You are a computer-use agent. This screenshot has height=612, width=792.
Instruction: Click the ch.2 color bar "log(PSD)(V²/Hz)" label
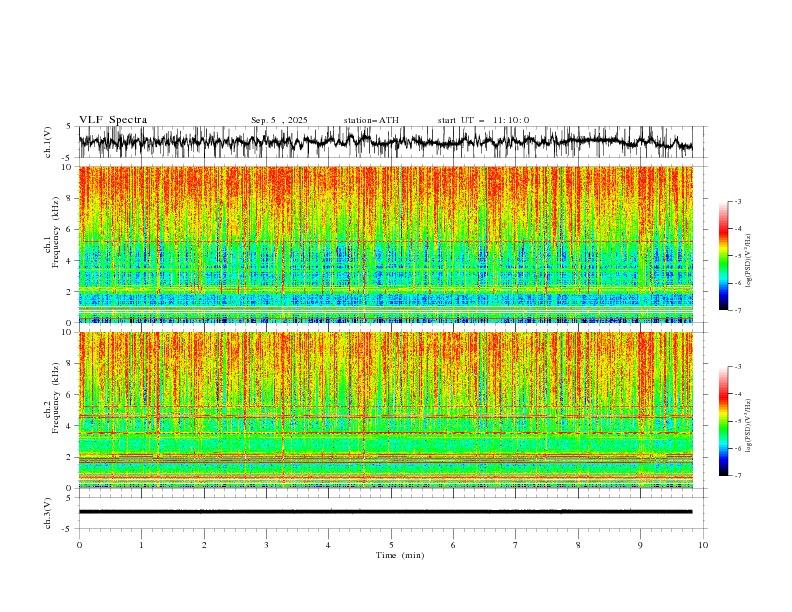point(748,425)
